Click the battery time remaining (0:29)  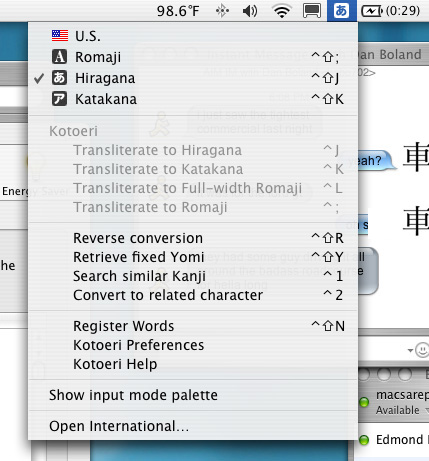(403, 11)
